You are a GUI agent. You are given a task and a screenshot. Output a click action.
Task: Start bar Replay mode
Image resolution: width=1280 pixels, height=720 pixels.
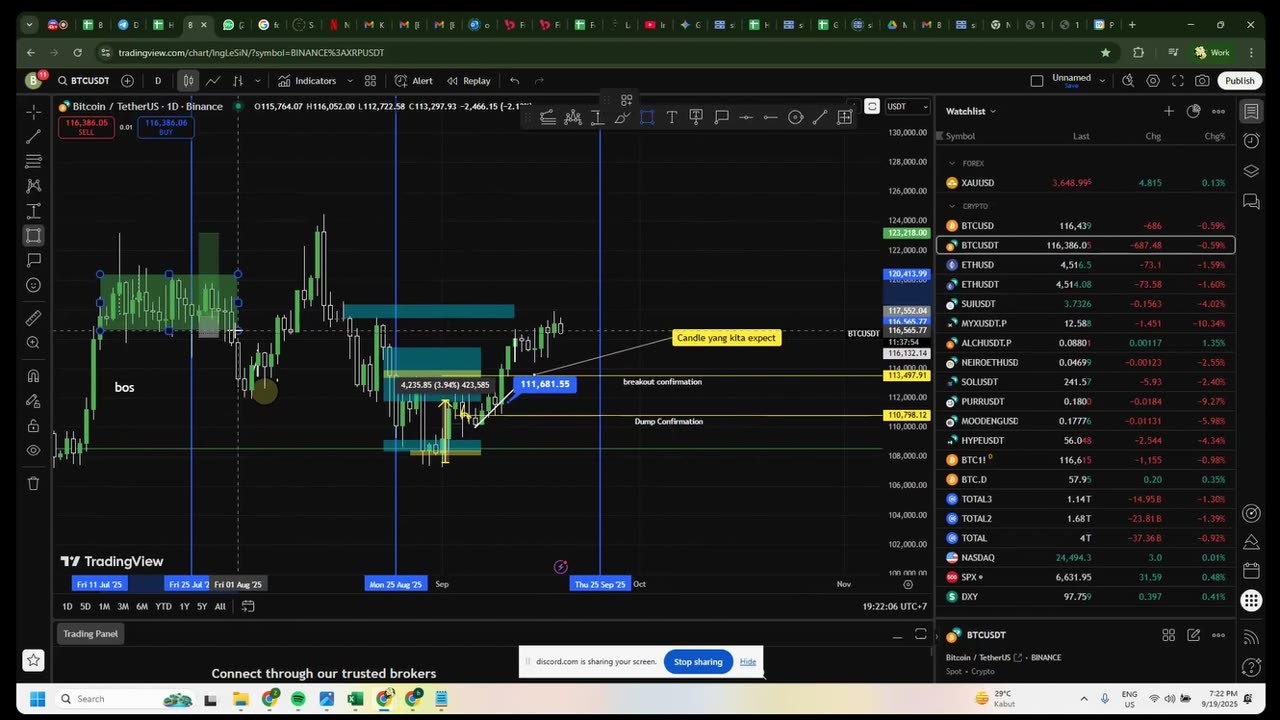point(468,81)
